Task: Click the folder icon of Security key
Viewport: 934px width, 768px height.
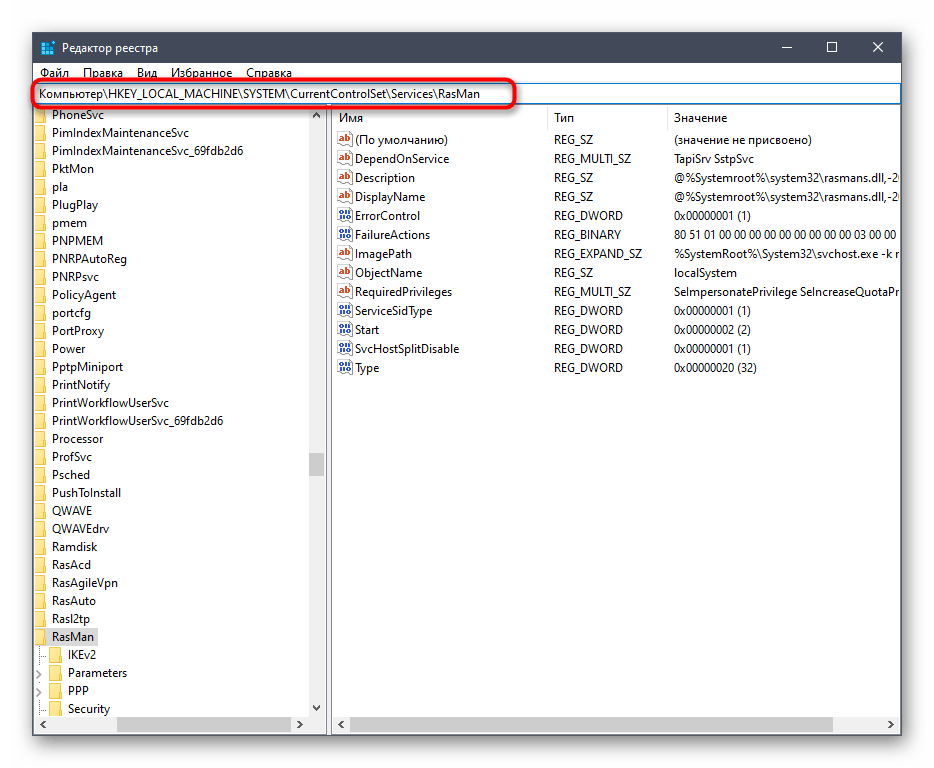Action: (x=56, y=708)
